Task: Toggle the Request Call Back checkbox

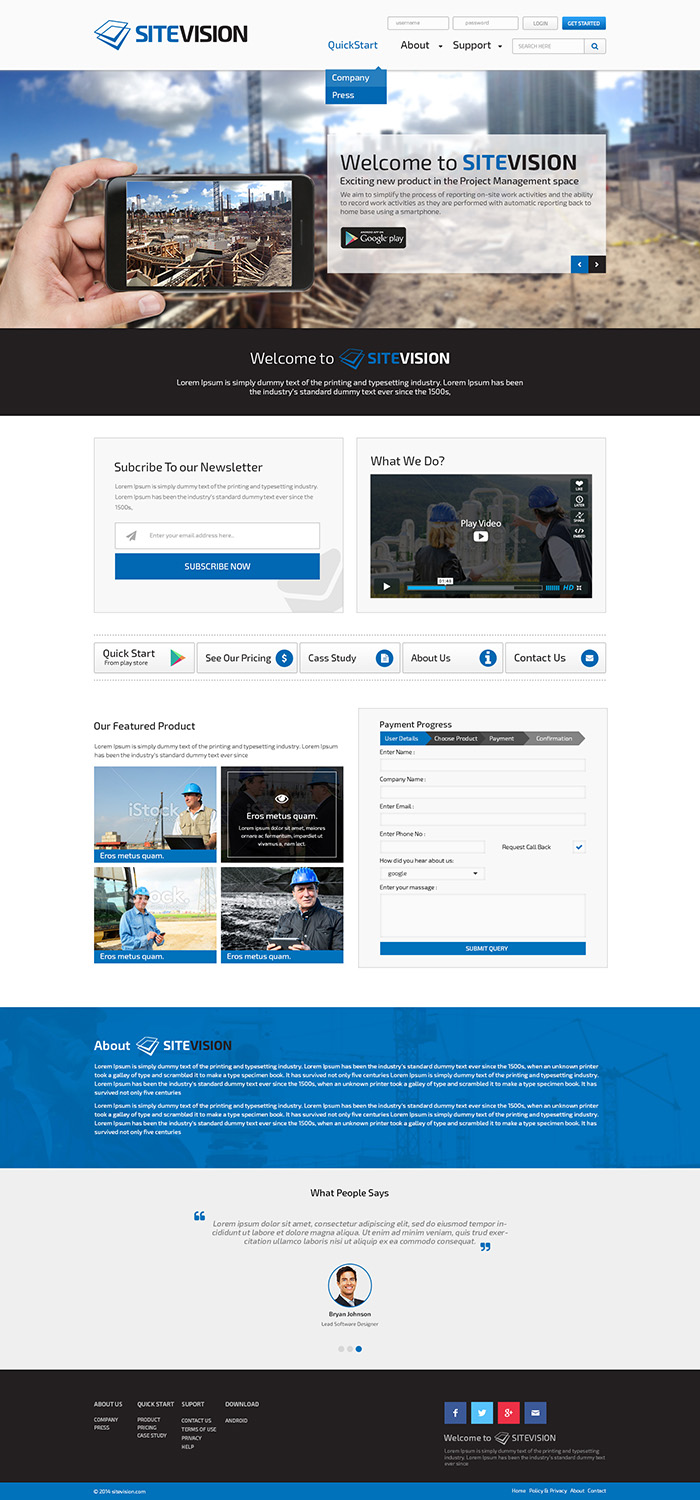Action: coord(579,847)
